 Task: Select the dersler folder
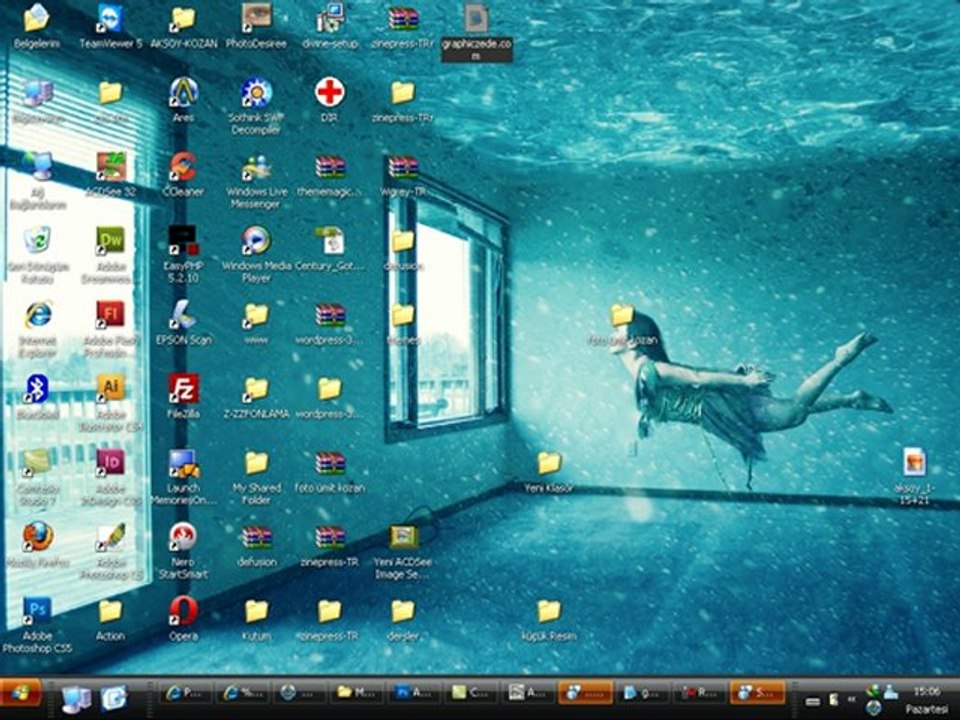(x=402, y=611)
